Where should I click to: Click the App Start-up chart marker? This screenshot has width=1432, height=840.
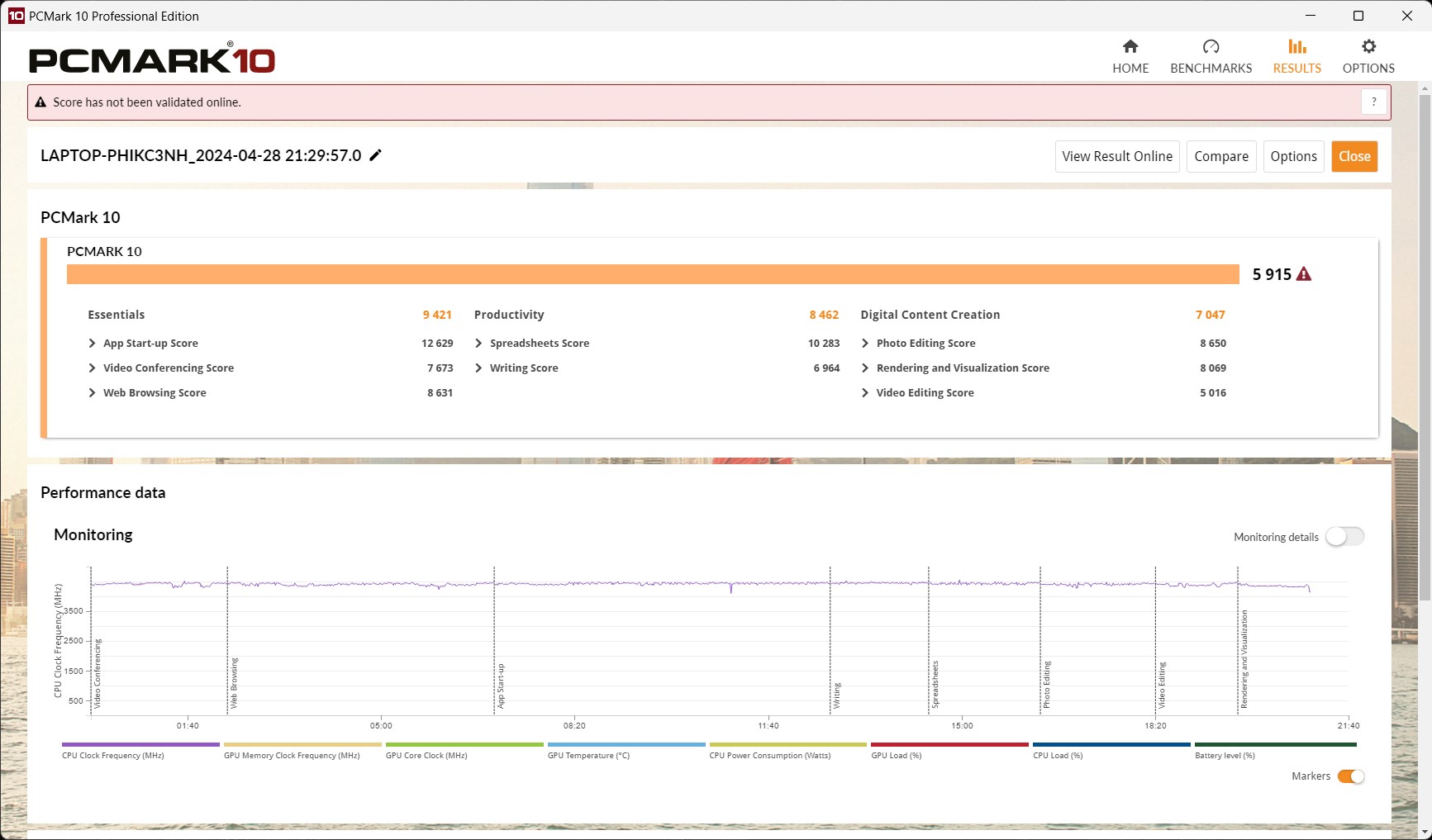(x=501, y=686)
